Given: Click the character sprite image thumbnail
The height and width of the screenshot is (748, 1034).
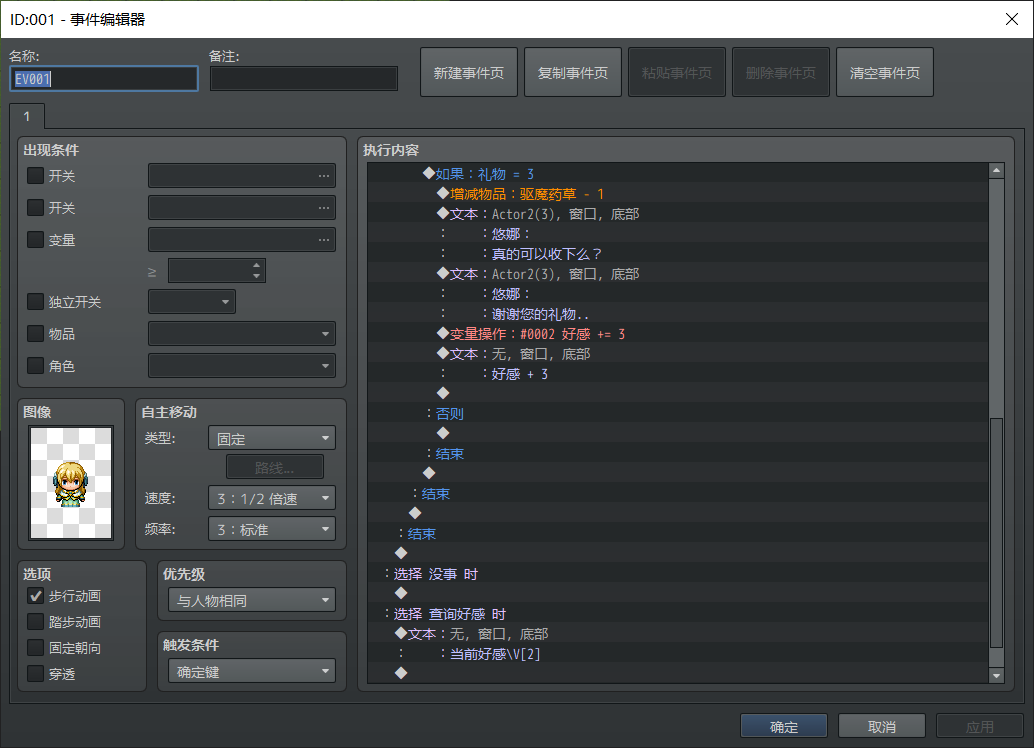Looking at the screenshot, I should 71,482.
